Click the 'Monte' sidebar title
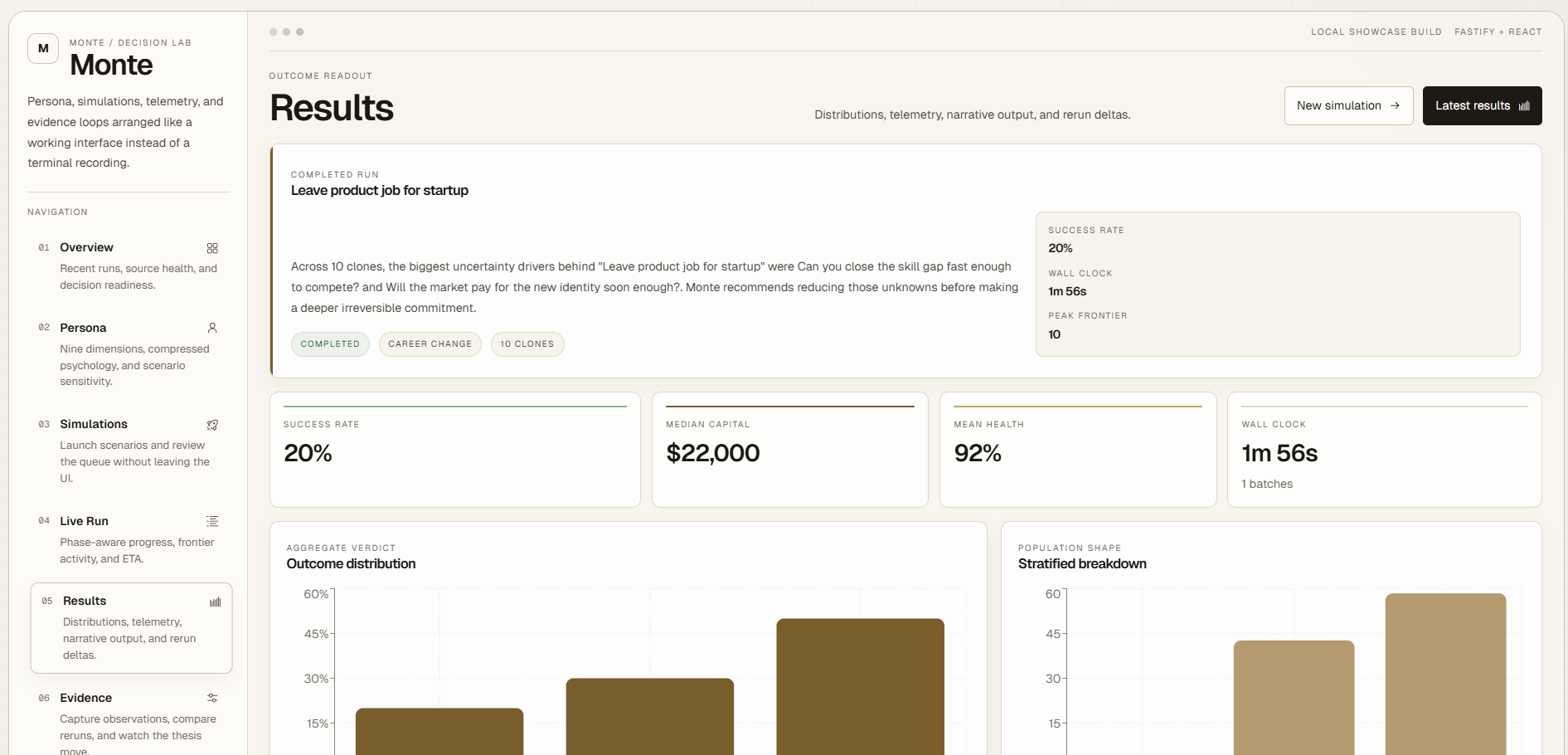The height and width of the screenshot is (755, 1568). pos(111,65)
